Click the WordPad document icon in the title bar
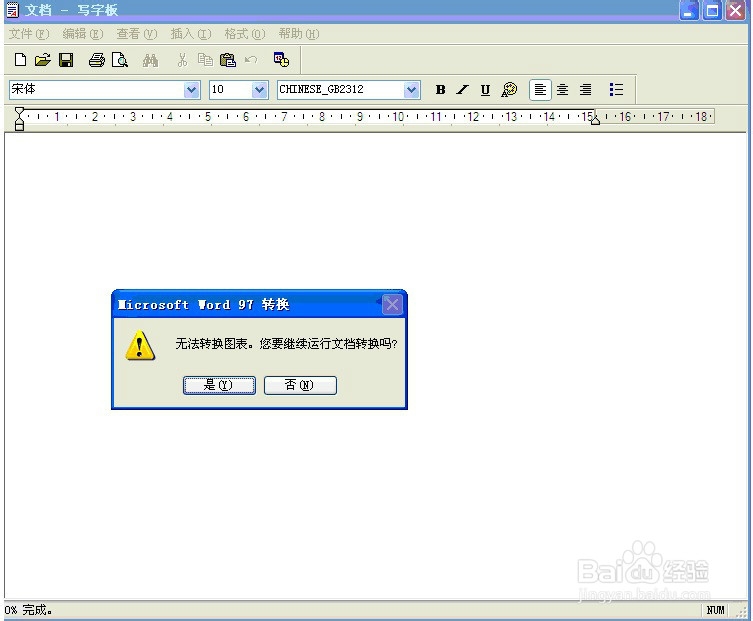The width and height of the screenshot is (753, 621). pyautogui.click(x=12, y=10)
